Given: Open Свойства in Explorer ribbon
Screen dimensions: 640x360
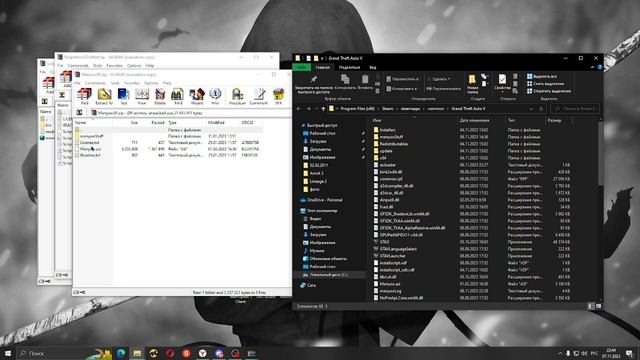Looking at the screenshot, I should (x=502, y=83).
